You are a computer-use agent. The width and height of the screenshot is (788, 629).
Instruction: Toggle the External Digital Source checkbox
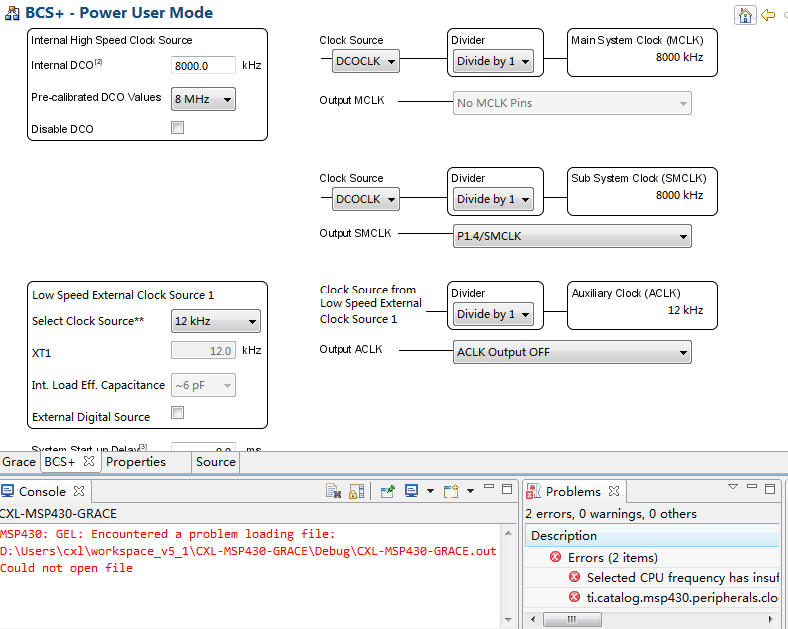(177, 412)
